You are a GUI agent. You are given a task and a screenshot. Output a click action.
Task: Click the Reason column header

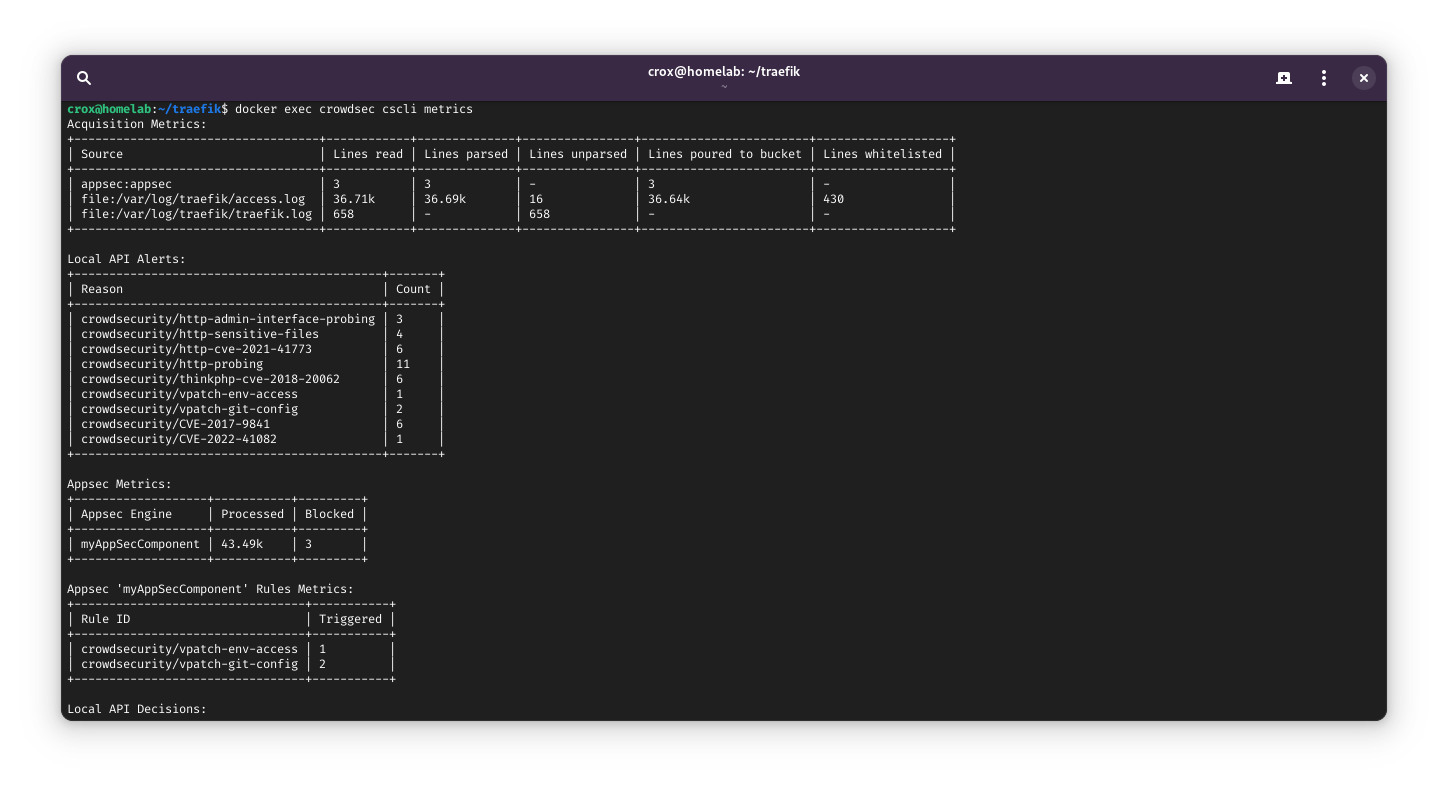pos(102,289)
